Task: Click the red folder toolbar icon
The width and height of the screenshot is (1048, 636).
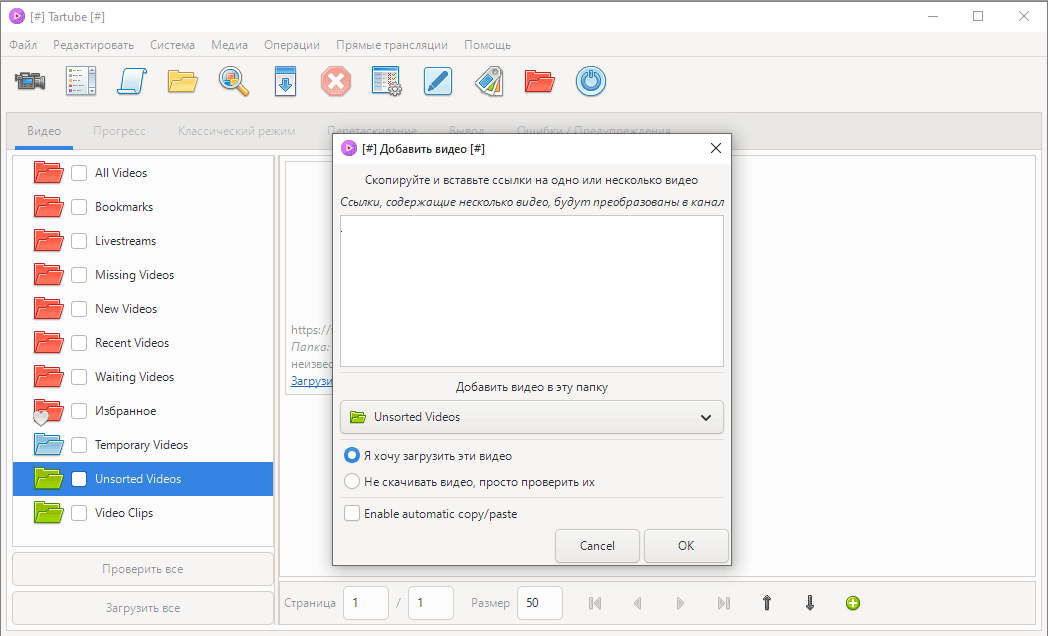Action: coord(539,82)
